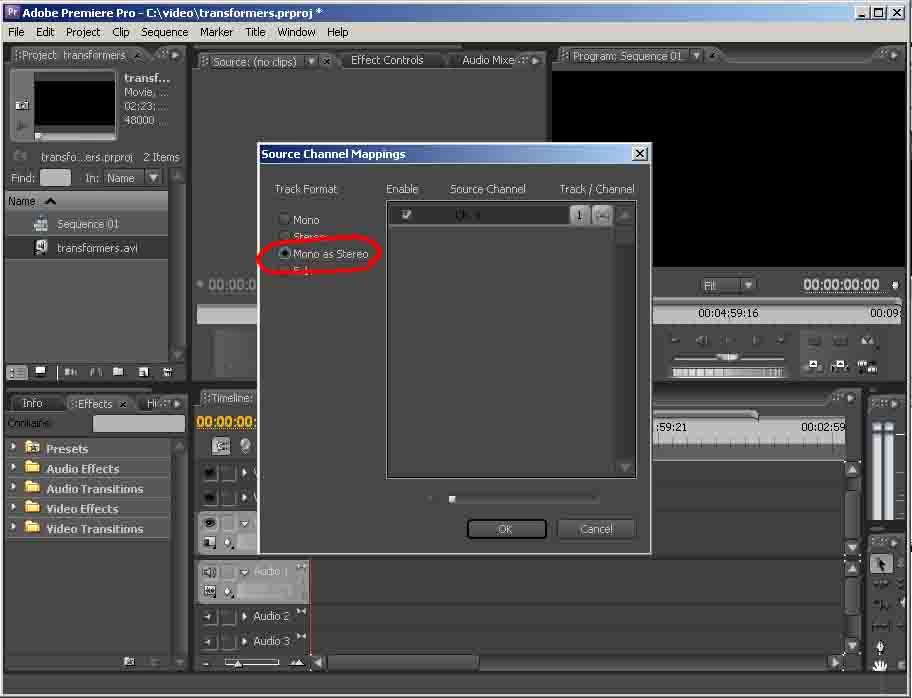Viewport: 912px width, 698px height.
Task: Click the Find input field in project panel
Action: click(x=55, y=177)
